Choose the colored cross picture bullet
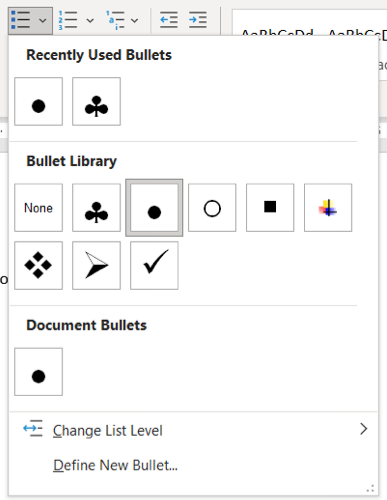387x500 pixels. [328, 207]
